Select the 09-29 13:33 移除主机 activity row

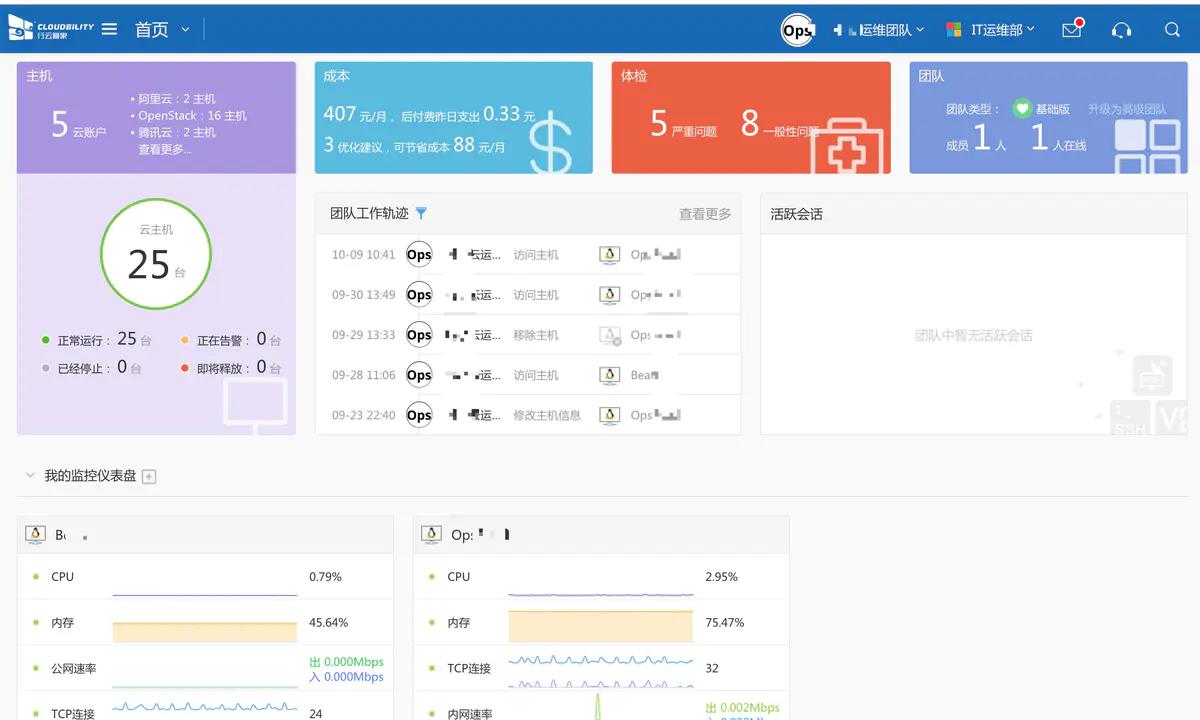528,335
